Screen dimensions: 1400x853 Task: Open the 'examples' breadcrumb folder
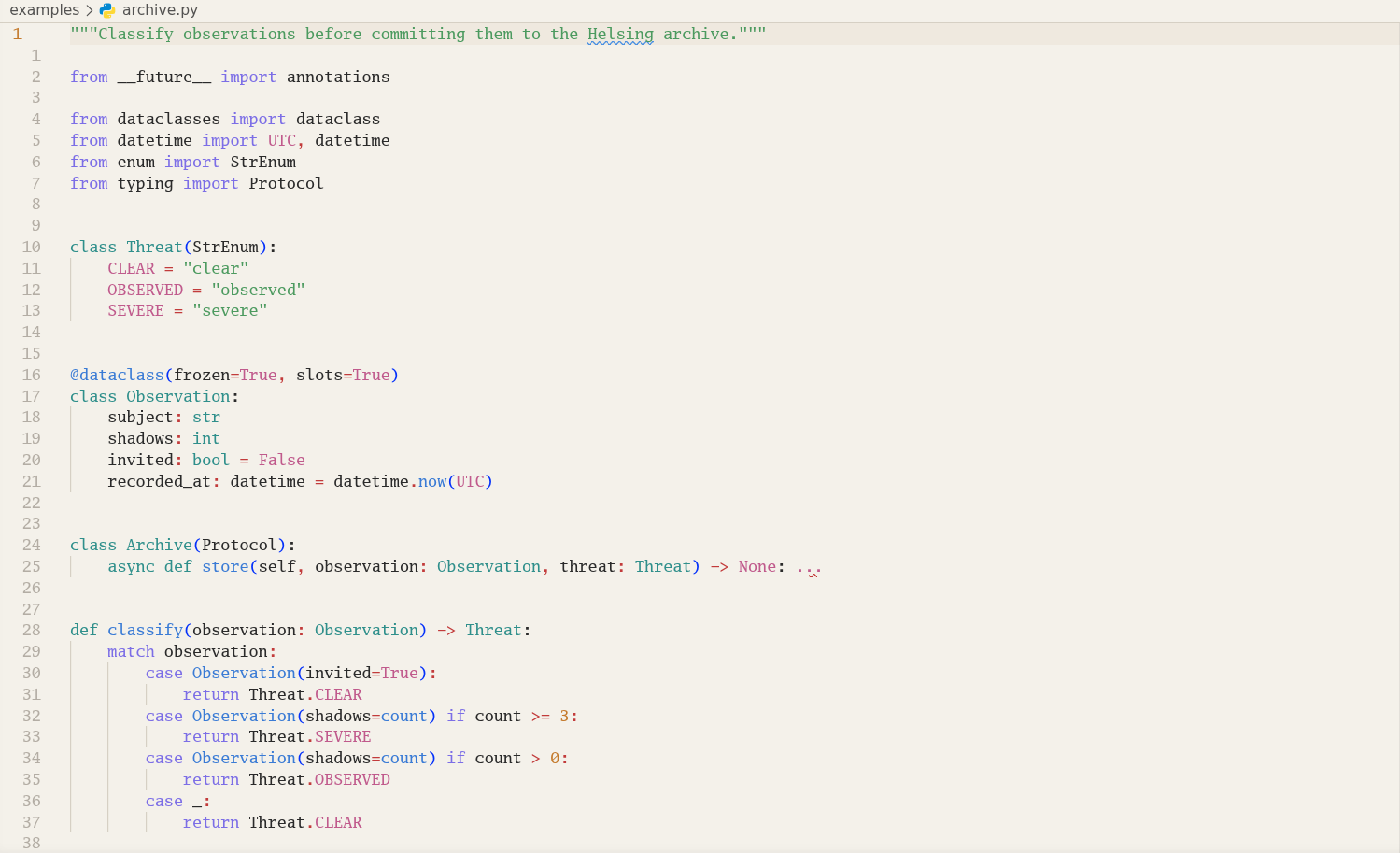click(45, 10)
